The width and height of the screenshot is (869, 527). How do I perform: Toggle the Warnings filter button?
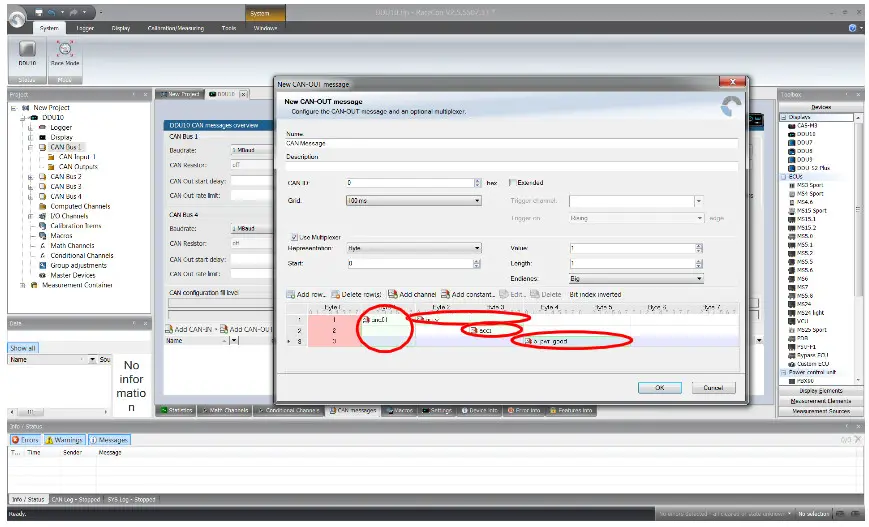[x=64, y=440]
